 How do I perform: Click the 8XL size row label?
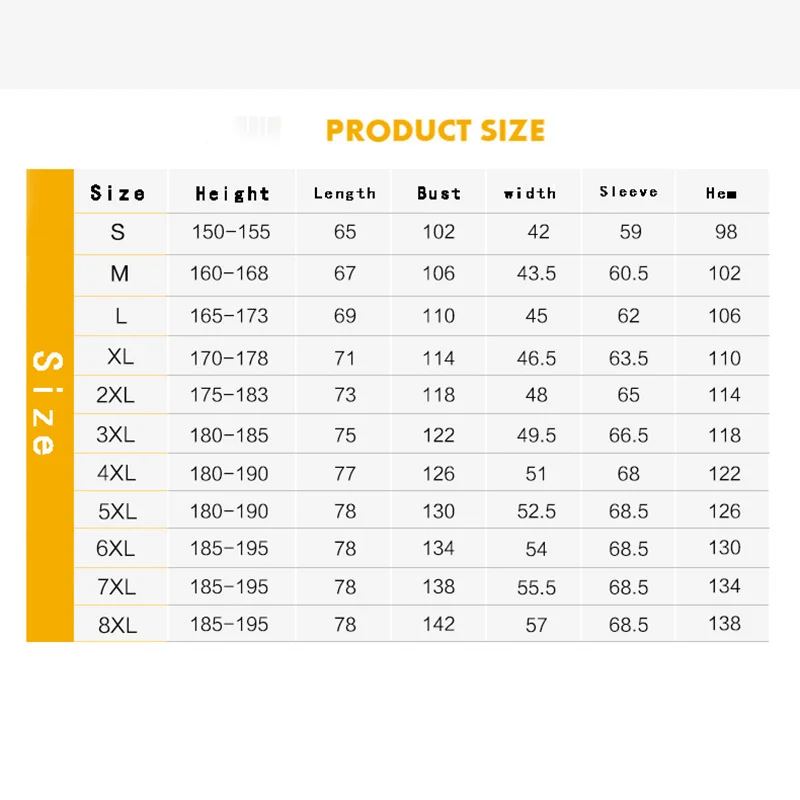tap(117, 625)
